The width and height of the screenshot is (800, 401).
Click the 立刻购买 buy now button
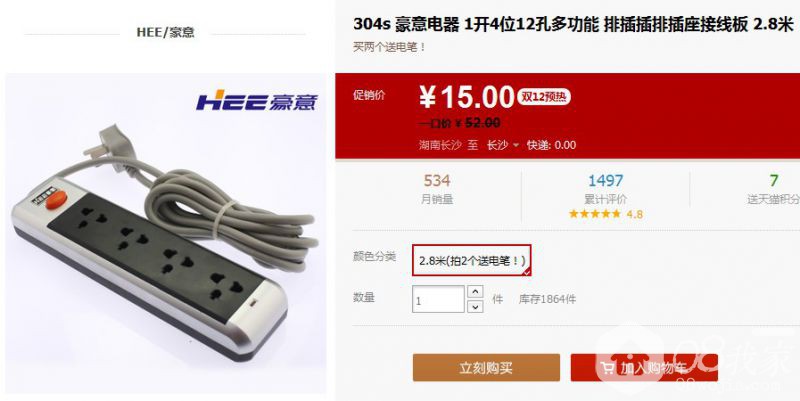coord(486,367)
